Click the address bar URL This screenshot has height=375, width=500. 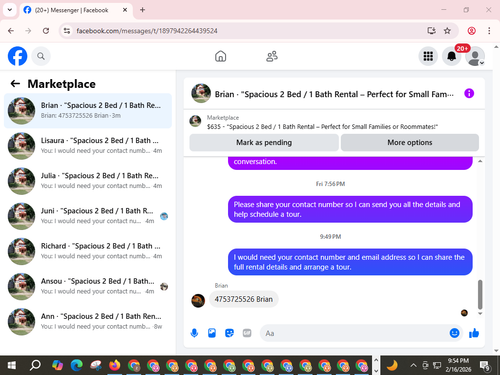click(x=147, y=31)
